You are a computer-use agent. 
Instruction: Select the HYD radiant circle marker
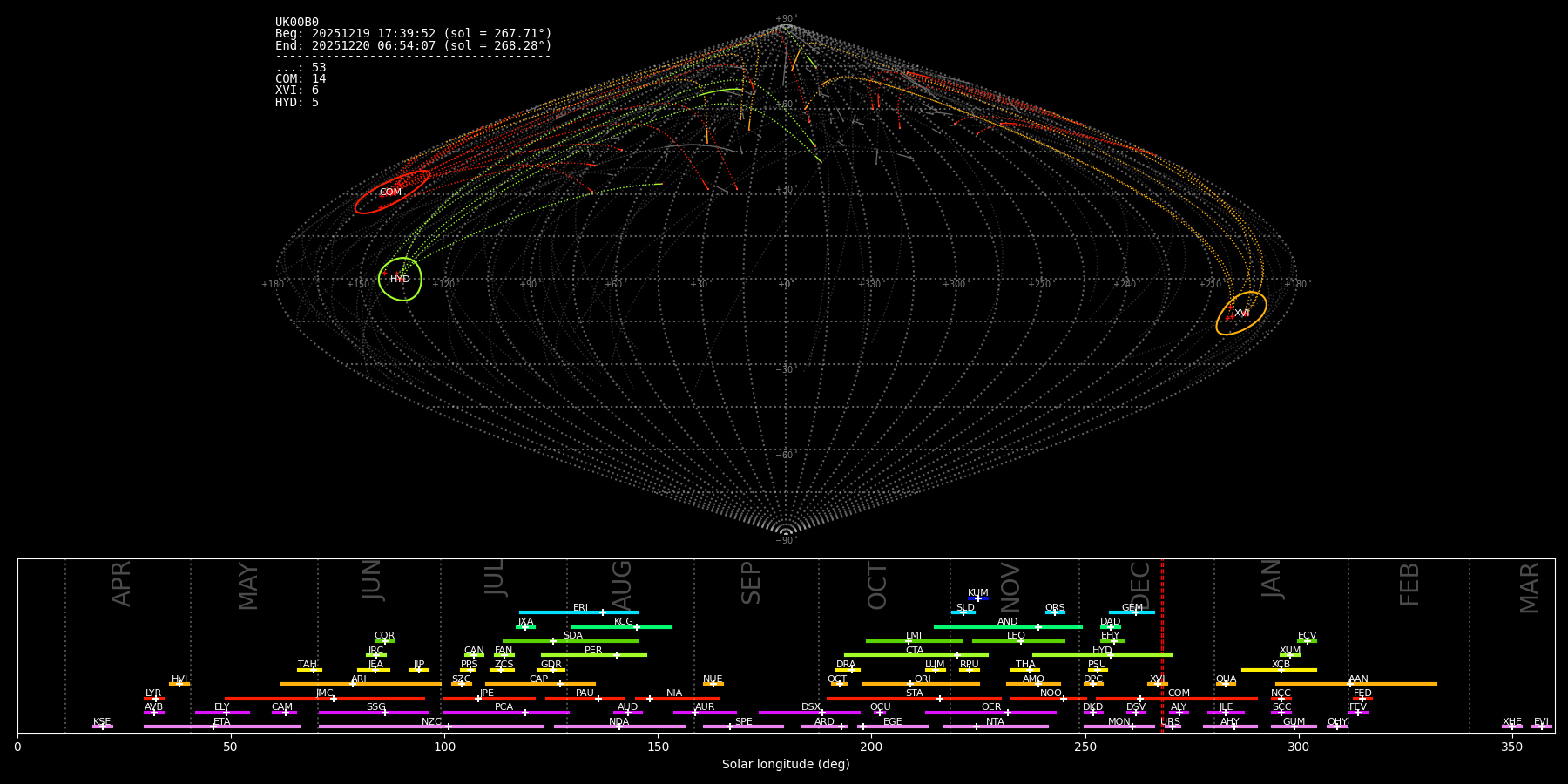click(400, 279)
